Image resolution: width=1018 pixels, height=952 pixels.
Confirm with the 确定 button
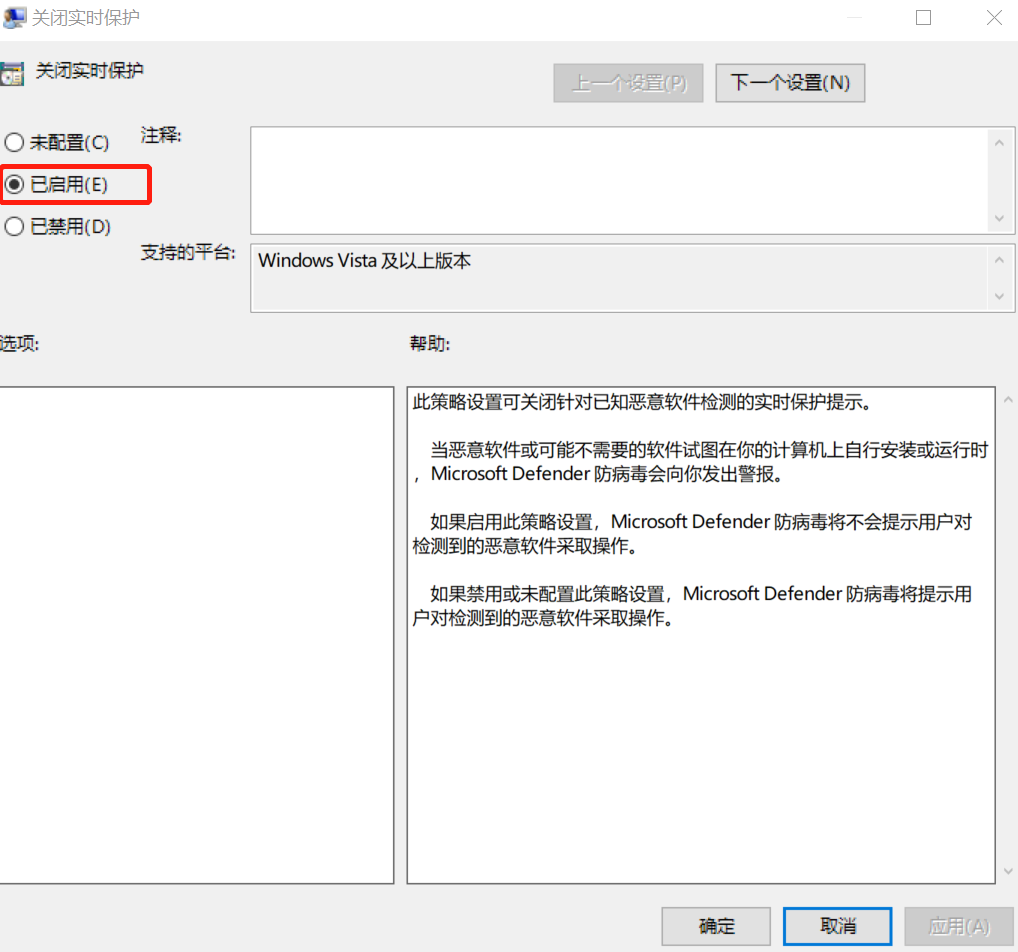(716, 926)
